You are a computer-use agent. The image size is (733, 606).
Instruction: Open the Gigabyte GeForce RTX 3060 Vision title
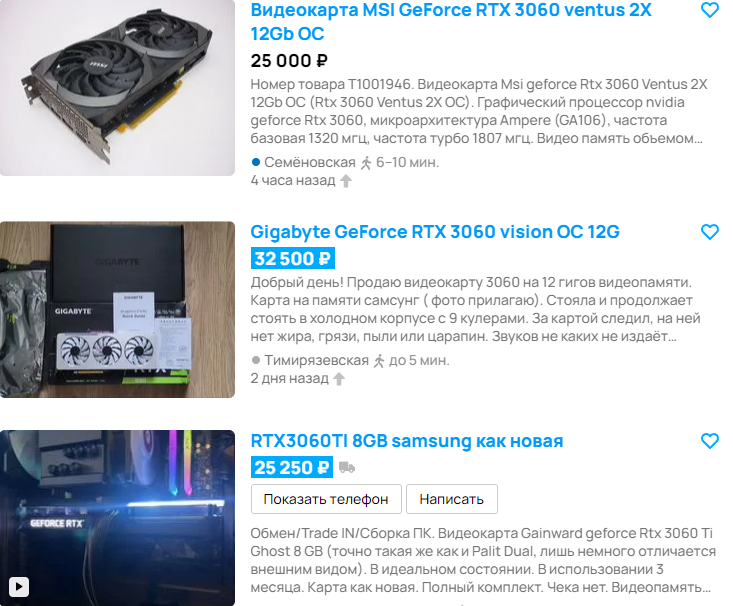(435, 232)
